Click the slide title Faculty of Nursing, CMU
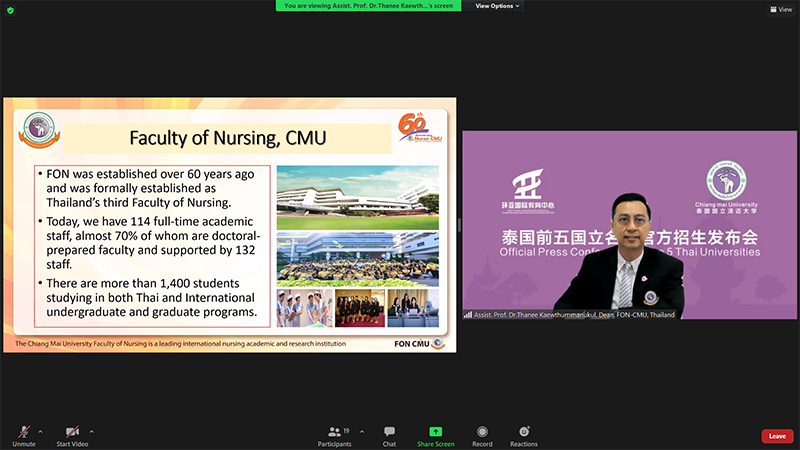The width and height of the screenshot is (800, 450). point(228,138)
